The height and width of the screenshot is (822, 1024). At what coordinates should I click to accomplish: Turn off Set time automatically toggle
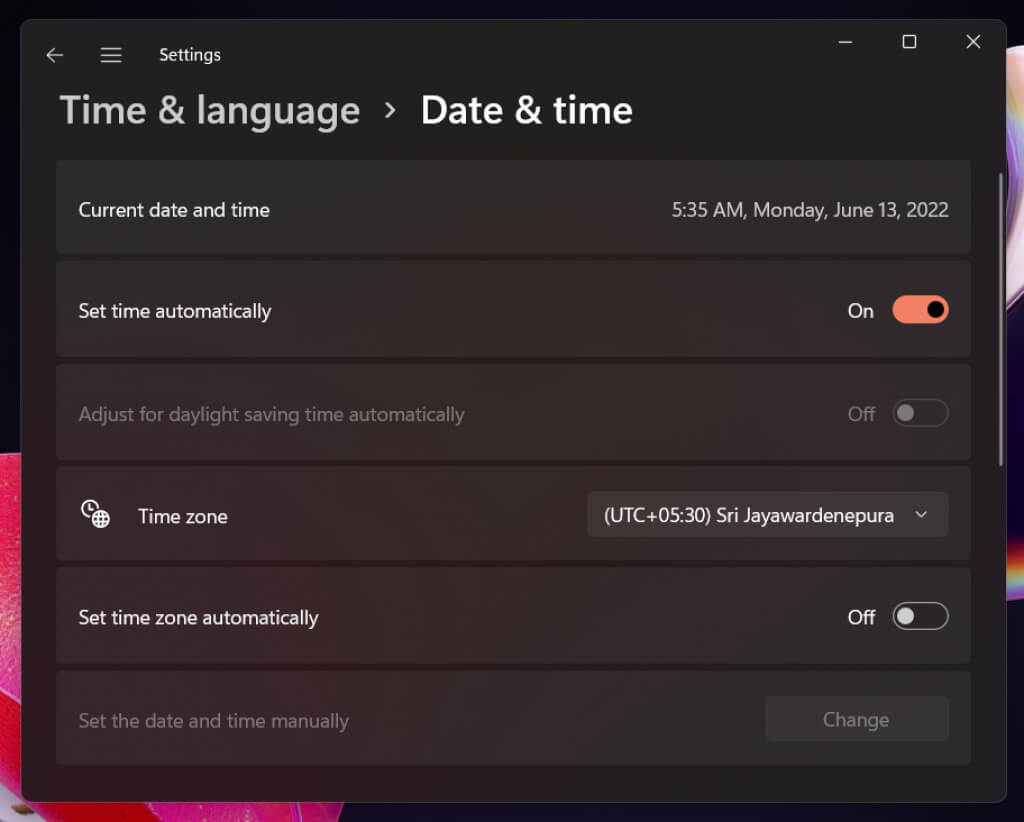click(920, 309)
